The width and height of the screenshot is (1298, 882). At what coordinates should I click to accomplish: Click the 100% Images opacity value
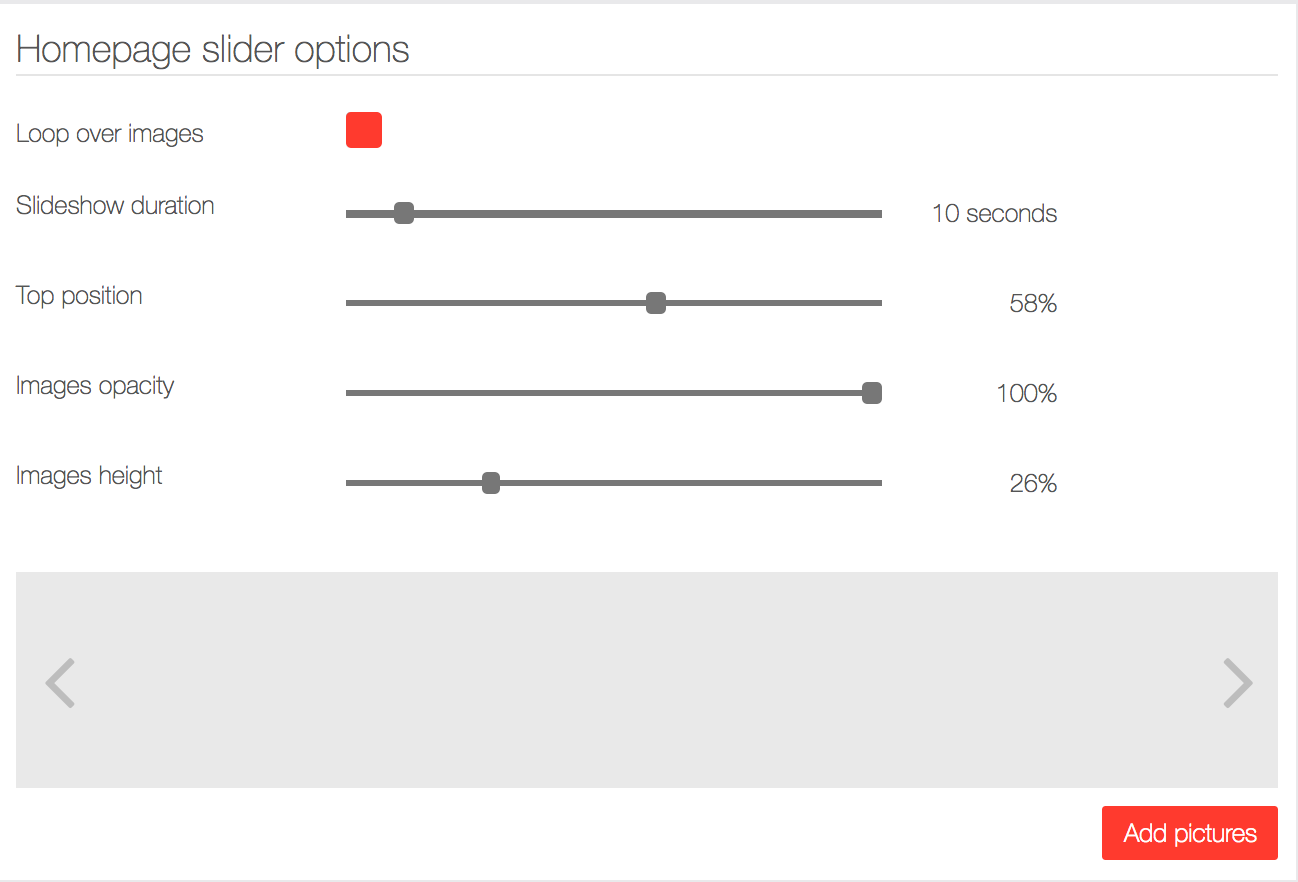[1026, 393]
